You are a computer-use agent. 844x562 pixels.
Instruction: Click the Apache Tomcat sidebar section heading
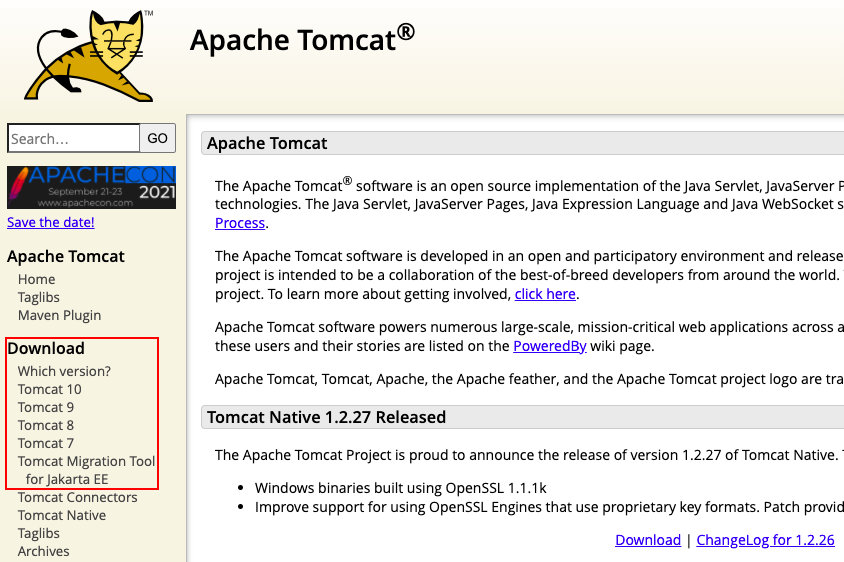click(x=66, y=256)
